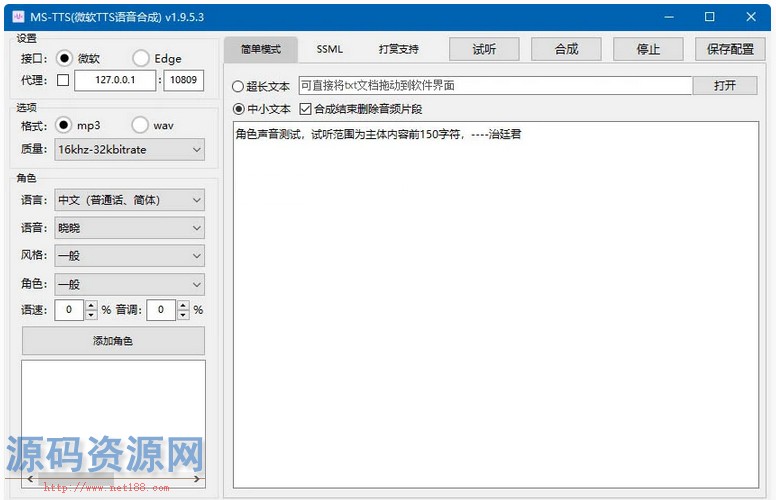Click the 保存配置 save config button
Viewport: 776px width, 500px height.
[x=730, y=49]
